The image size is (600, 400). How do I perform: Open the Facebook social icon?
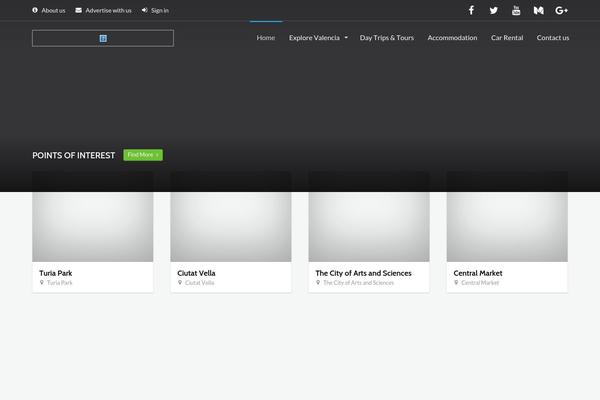pos(471,10)
